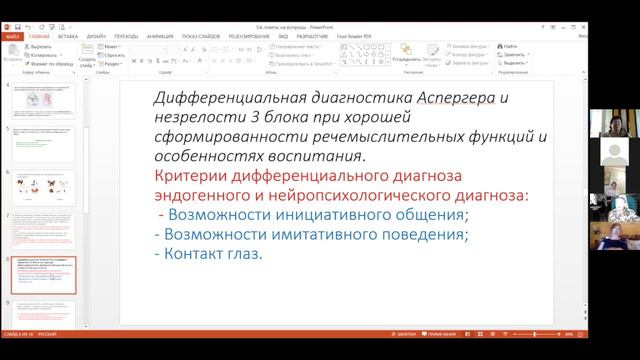Collapse the ribbon arrow

(583, 72)
